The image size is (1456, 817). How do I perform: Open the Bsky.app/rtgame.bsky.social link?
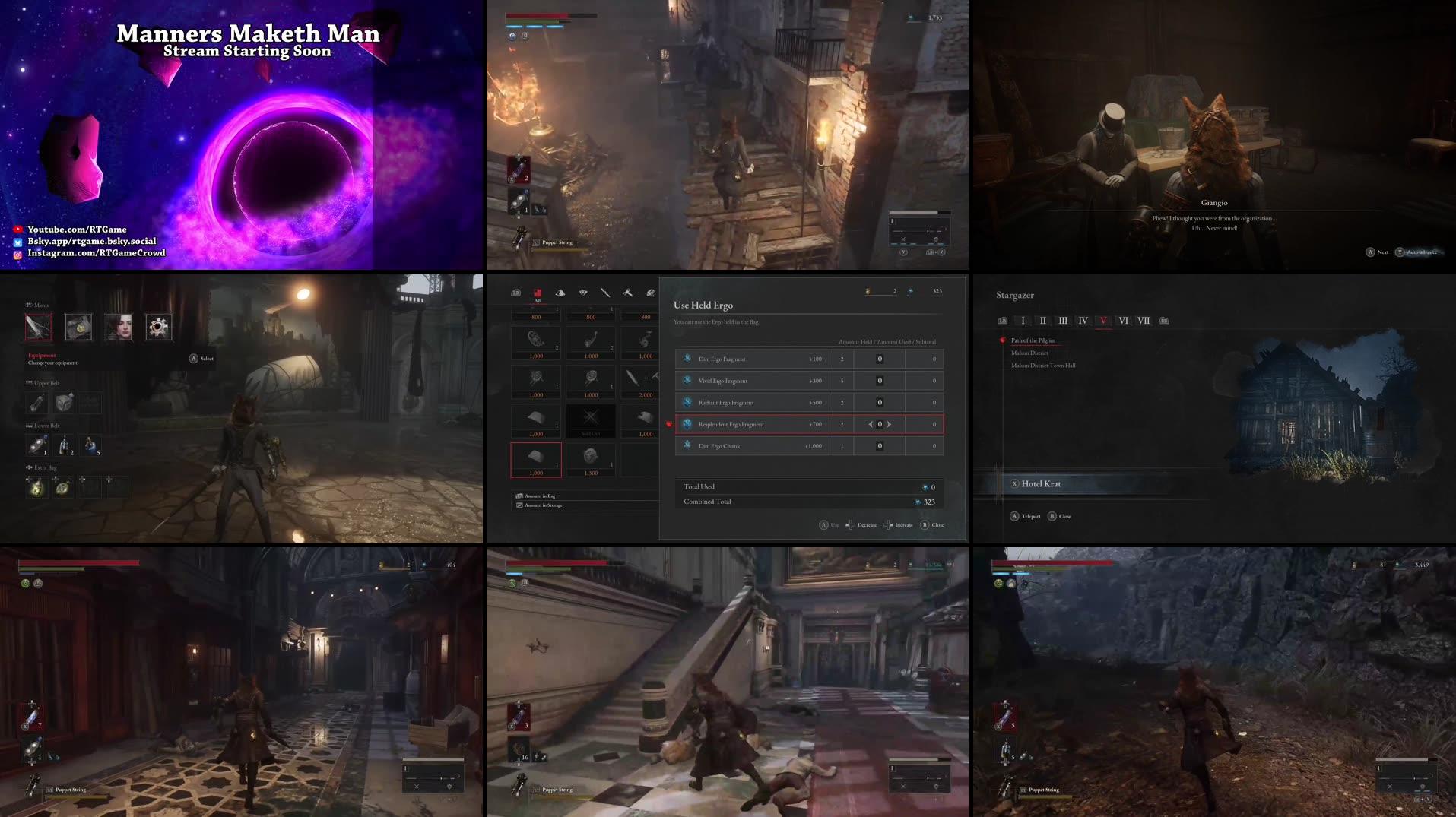91,242
